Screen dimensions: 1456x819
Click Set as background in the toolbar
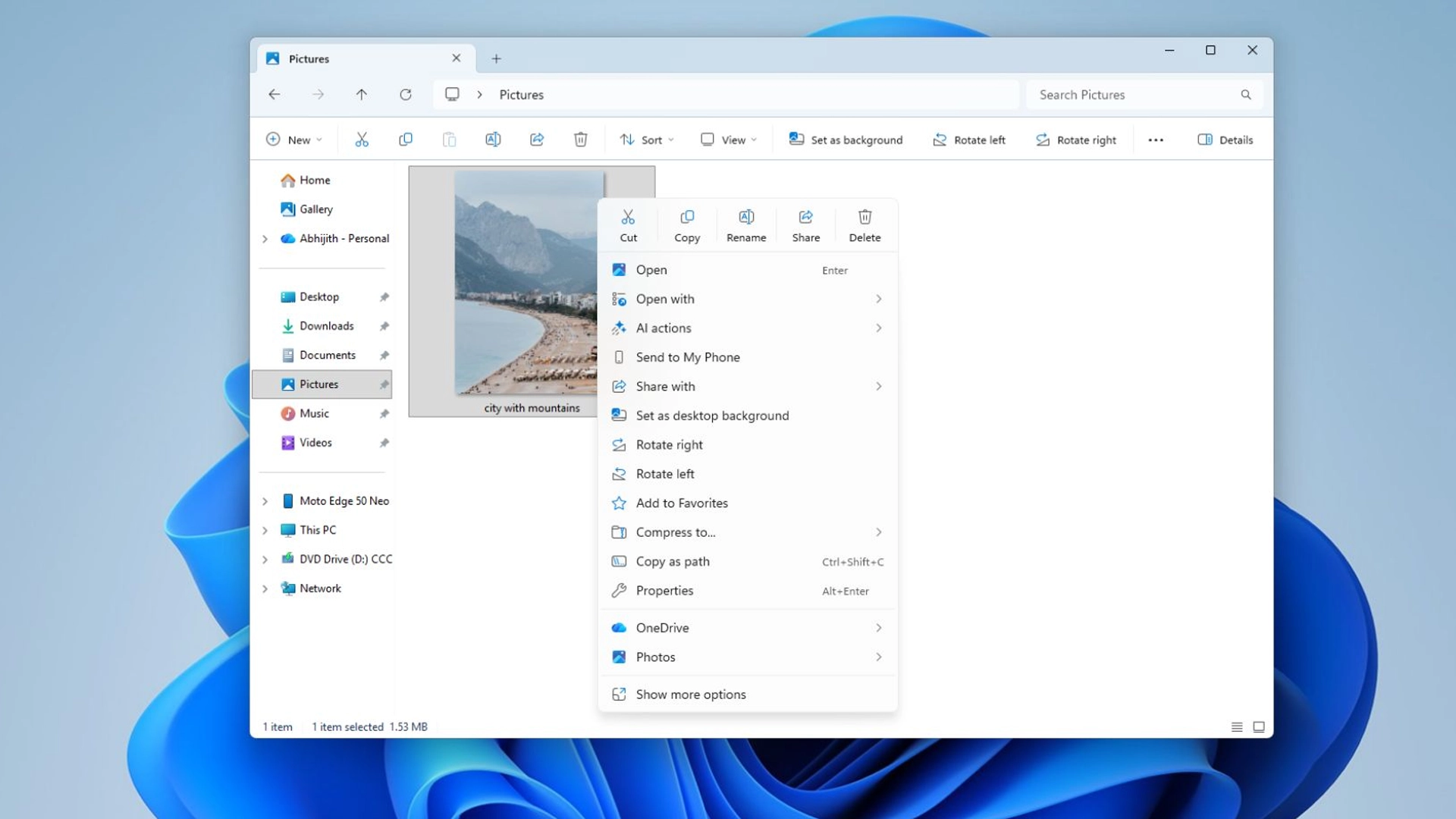click(845, 140)
